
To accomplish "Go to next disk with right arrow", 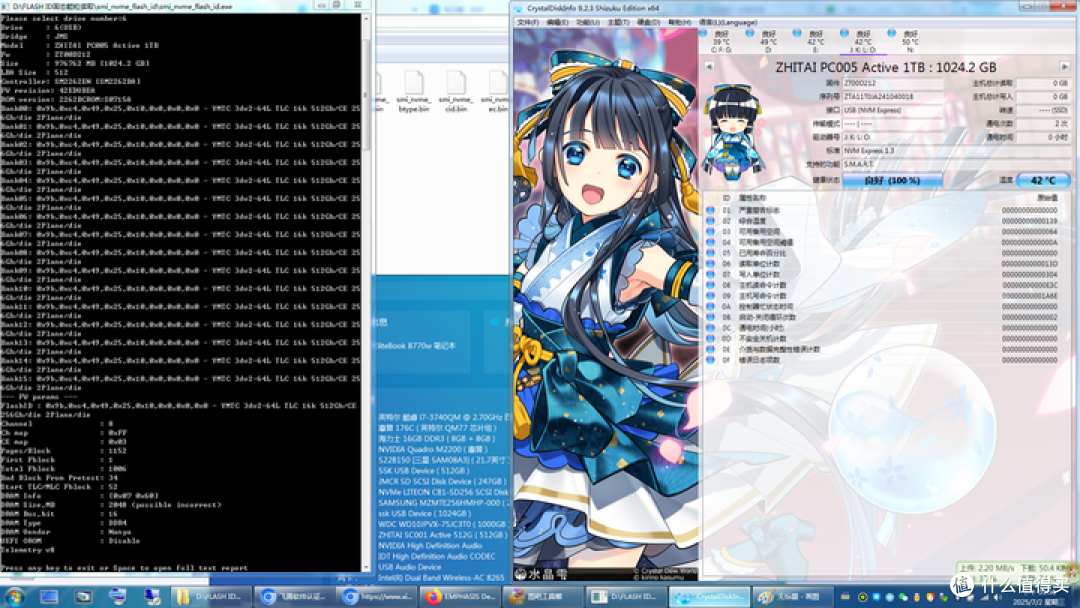I will click(1065, 67).
